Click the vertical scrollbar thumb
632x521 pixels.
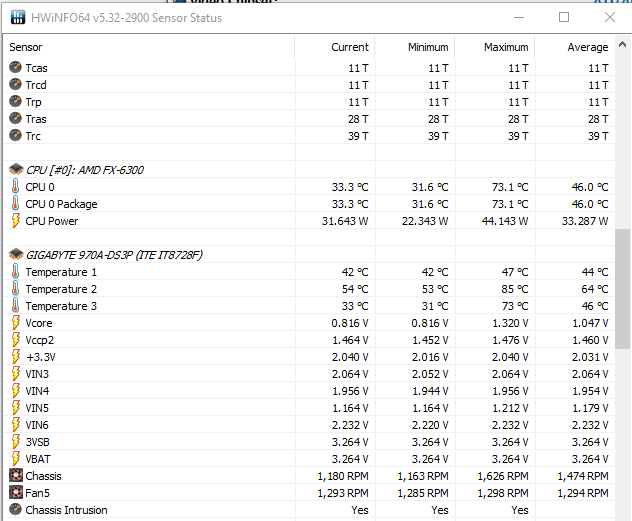tap(622, 289)
